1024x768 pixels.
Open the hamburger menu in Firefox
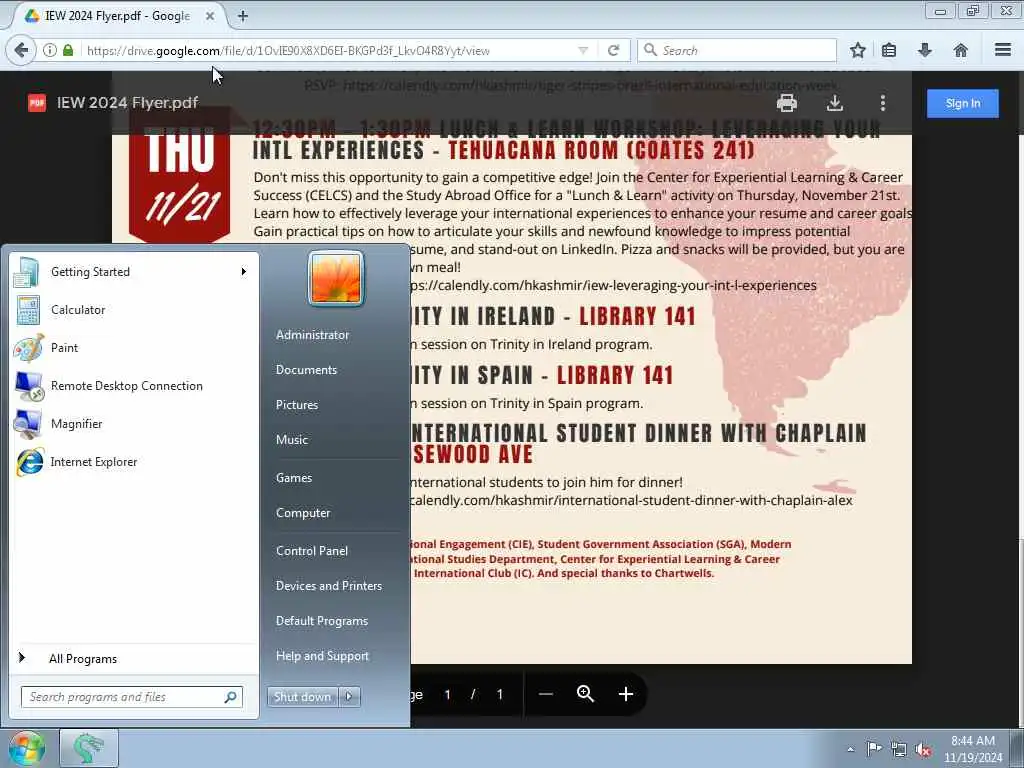[1003, 50]
